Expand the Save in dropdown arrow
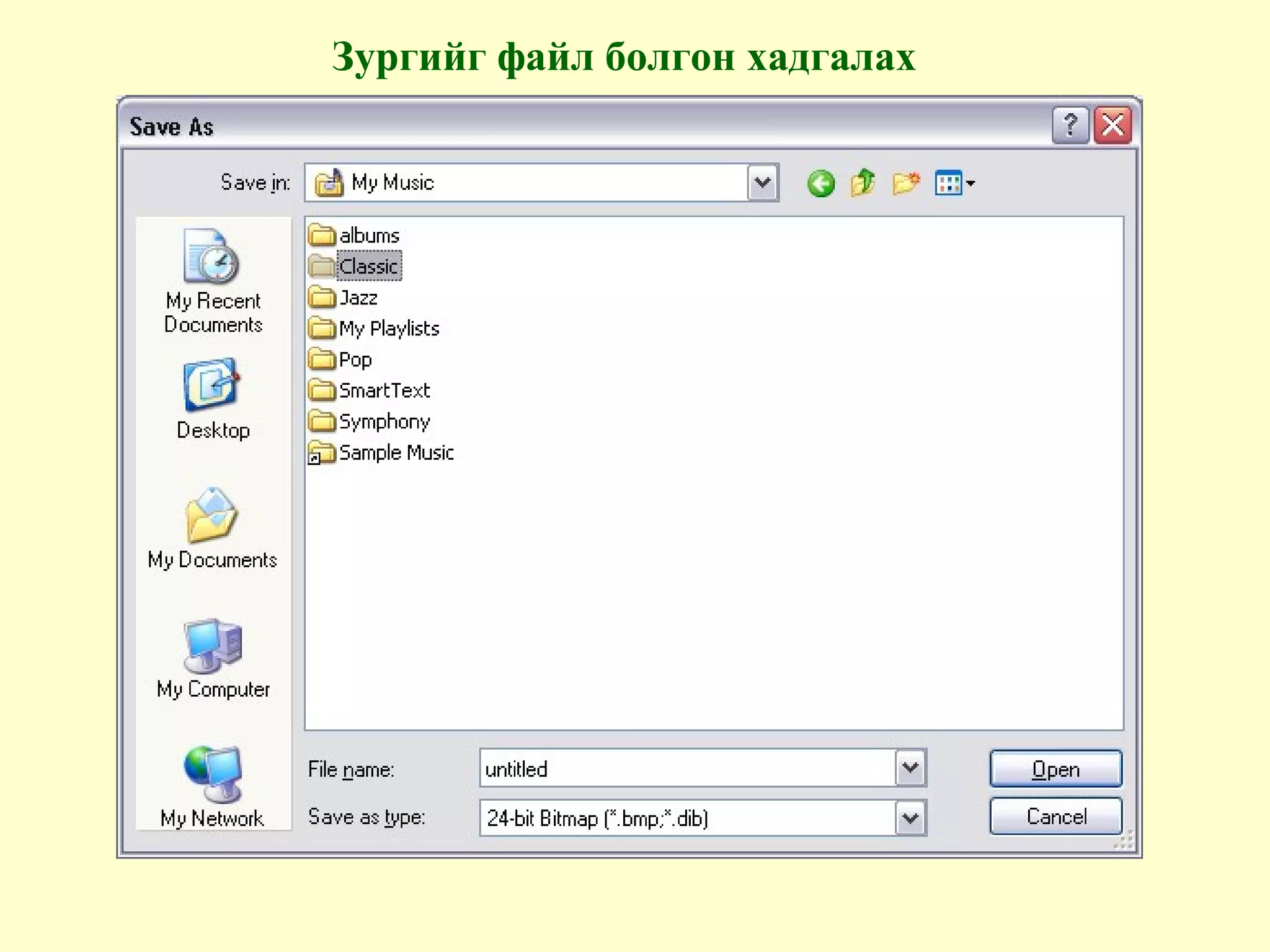The width and height of the screenshot is (1270, 952). [x=763, y=183]
